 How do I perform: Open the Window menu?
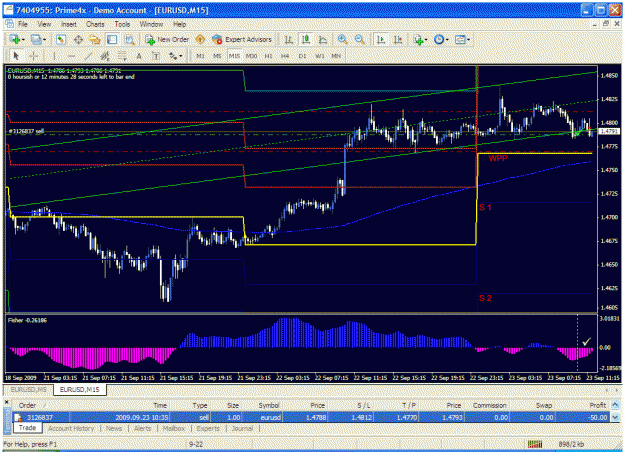tap(151, 24)
